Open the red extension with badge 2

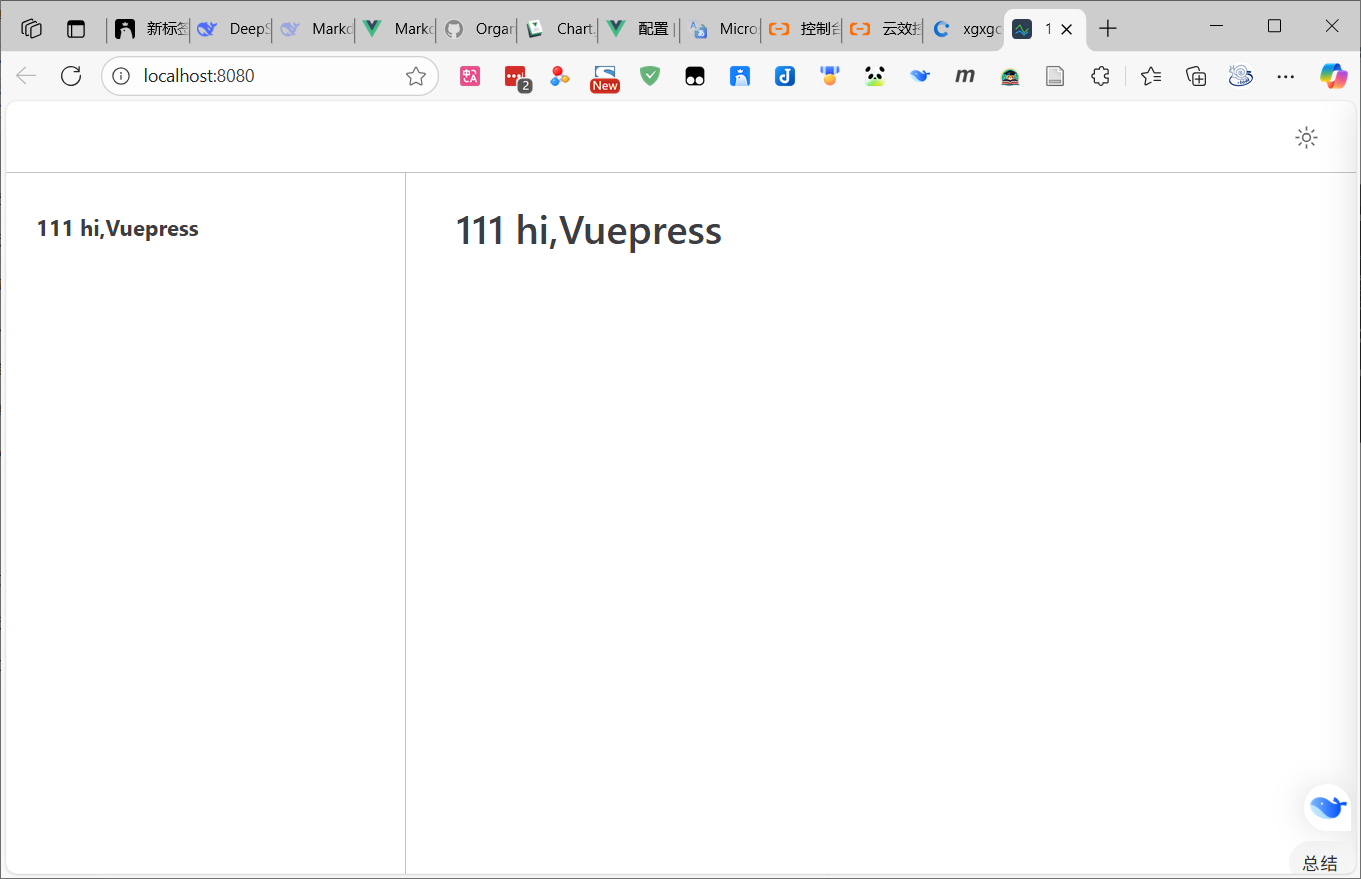point(516,77)
